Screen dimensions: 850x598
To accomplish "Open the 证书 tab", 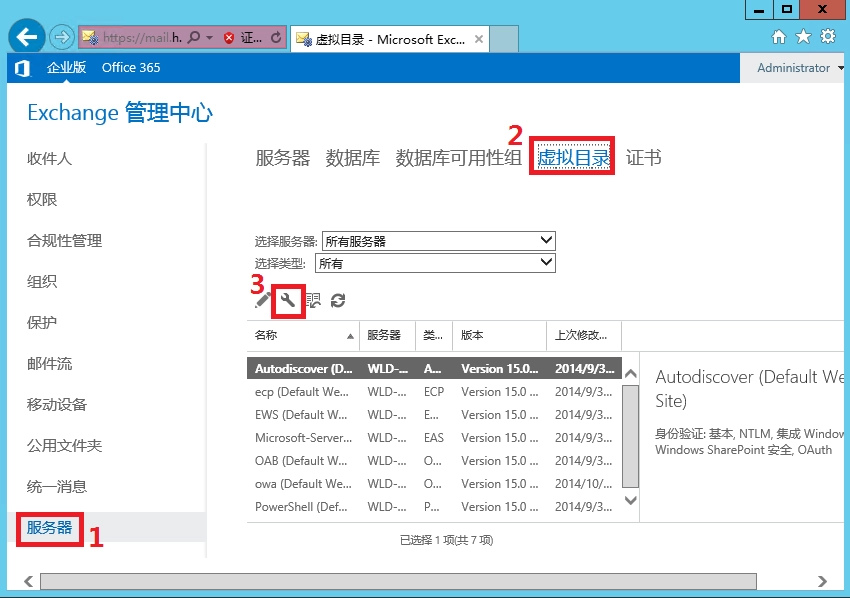I will tap(643, 158).
